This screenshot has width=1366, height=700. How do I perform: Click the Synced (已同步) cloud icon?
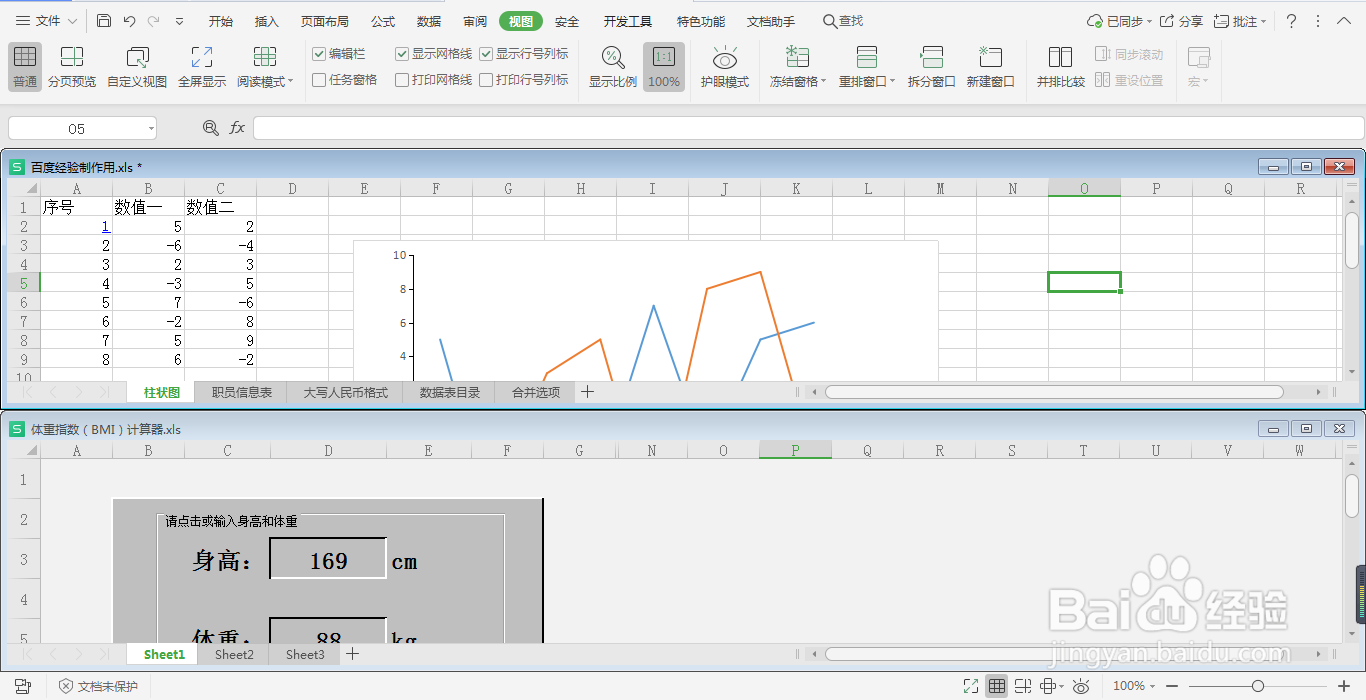click(x=1094, y=21)
